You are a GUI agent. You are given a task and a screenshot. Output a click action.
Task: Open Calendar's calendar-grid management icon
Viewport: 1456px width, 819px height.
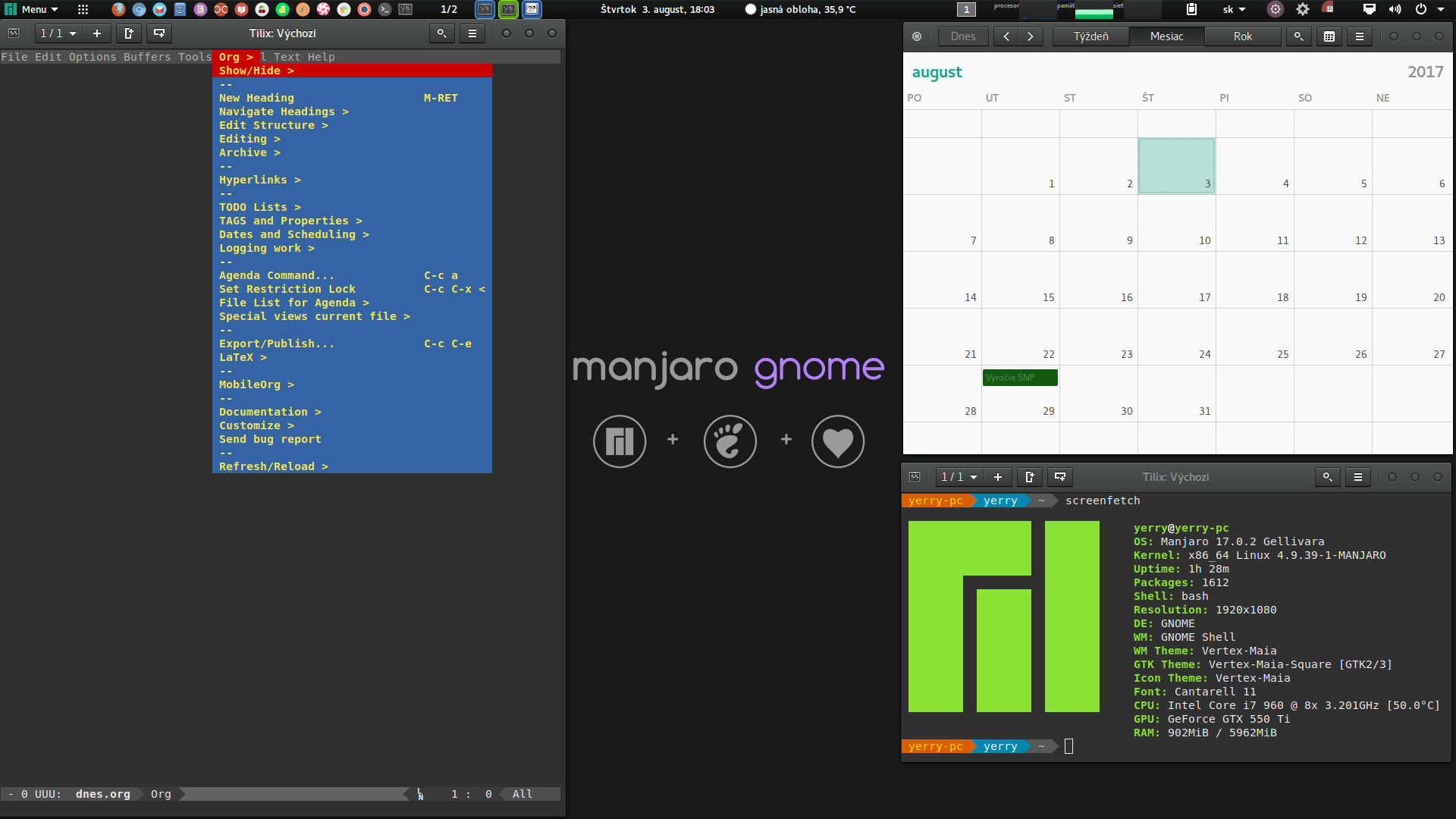click(1329, 36)
